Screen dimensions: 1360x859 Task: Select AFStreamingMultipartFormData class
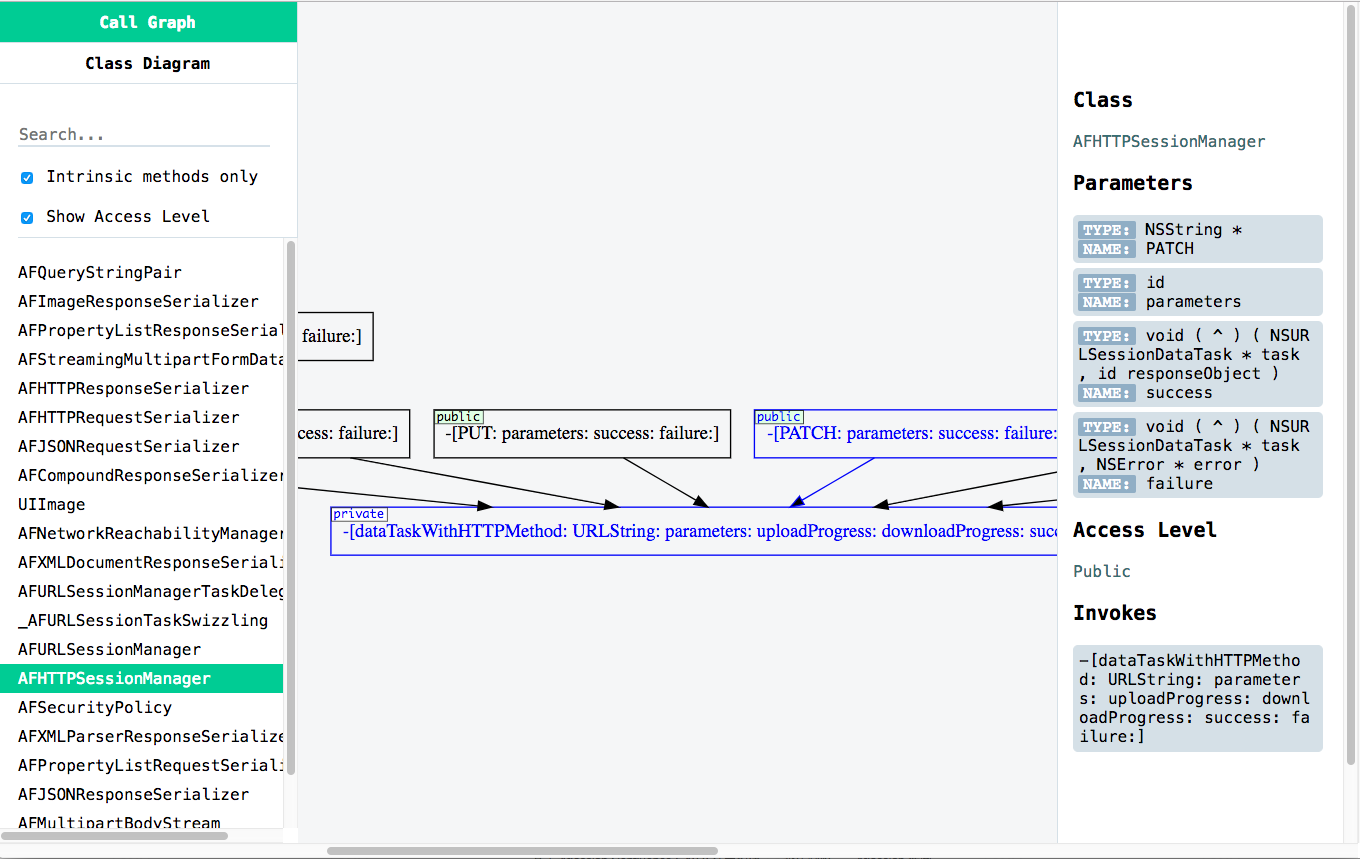click(x=142, y=359)
